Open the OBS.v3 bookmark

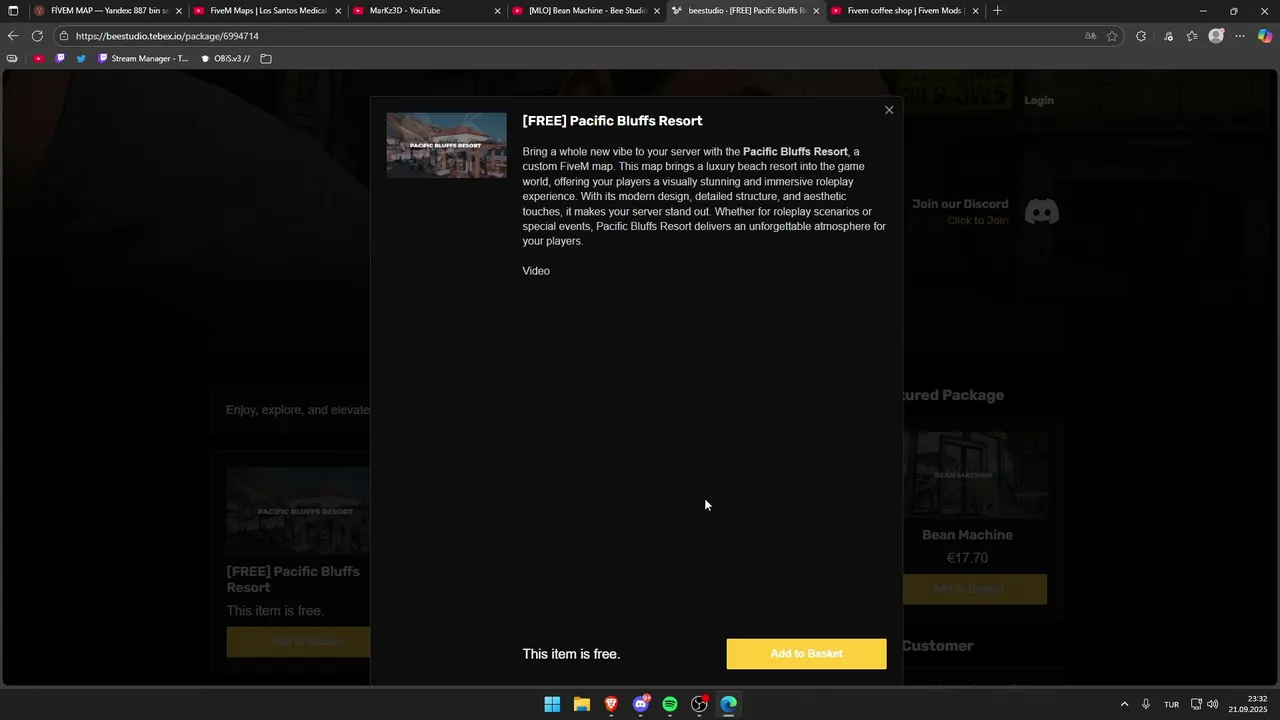[x=225, y=59]
